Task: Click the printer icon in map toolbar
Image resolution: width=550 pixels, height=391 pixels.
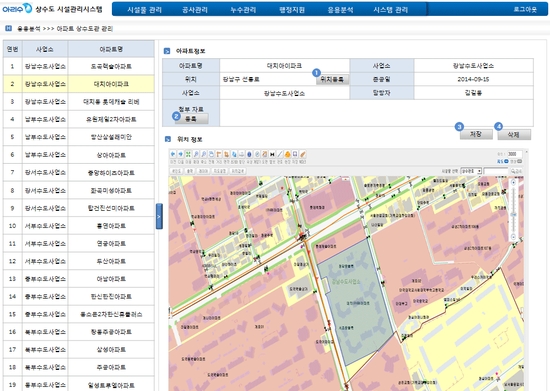Action: pos(242,154)
